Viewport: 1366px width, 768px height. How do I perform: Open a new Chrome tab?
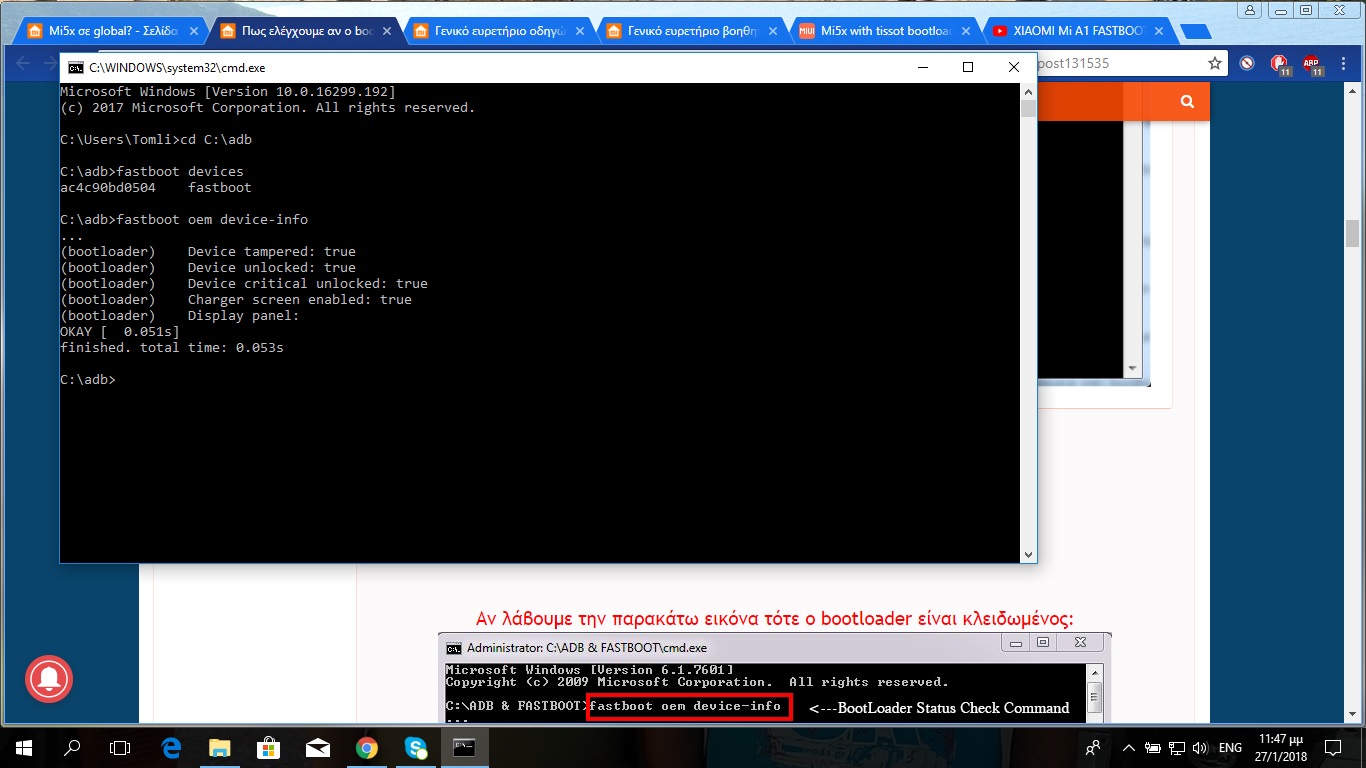1195,31
